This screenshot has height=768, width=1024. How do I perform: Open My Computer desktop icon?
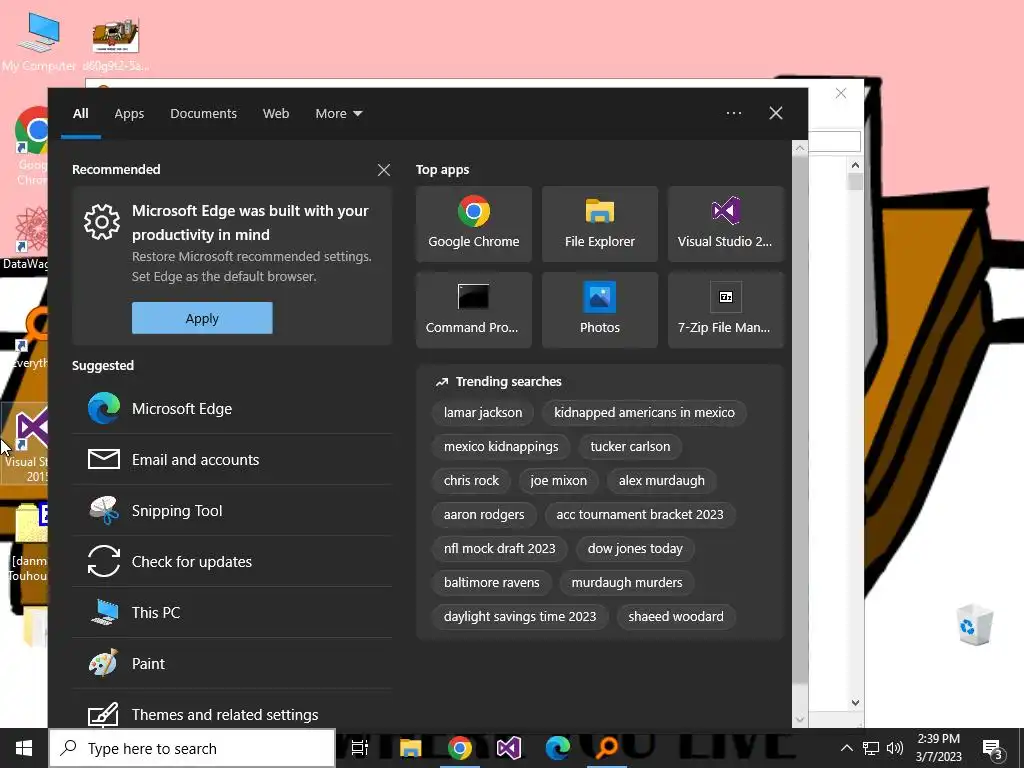coord(39,40)
